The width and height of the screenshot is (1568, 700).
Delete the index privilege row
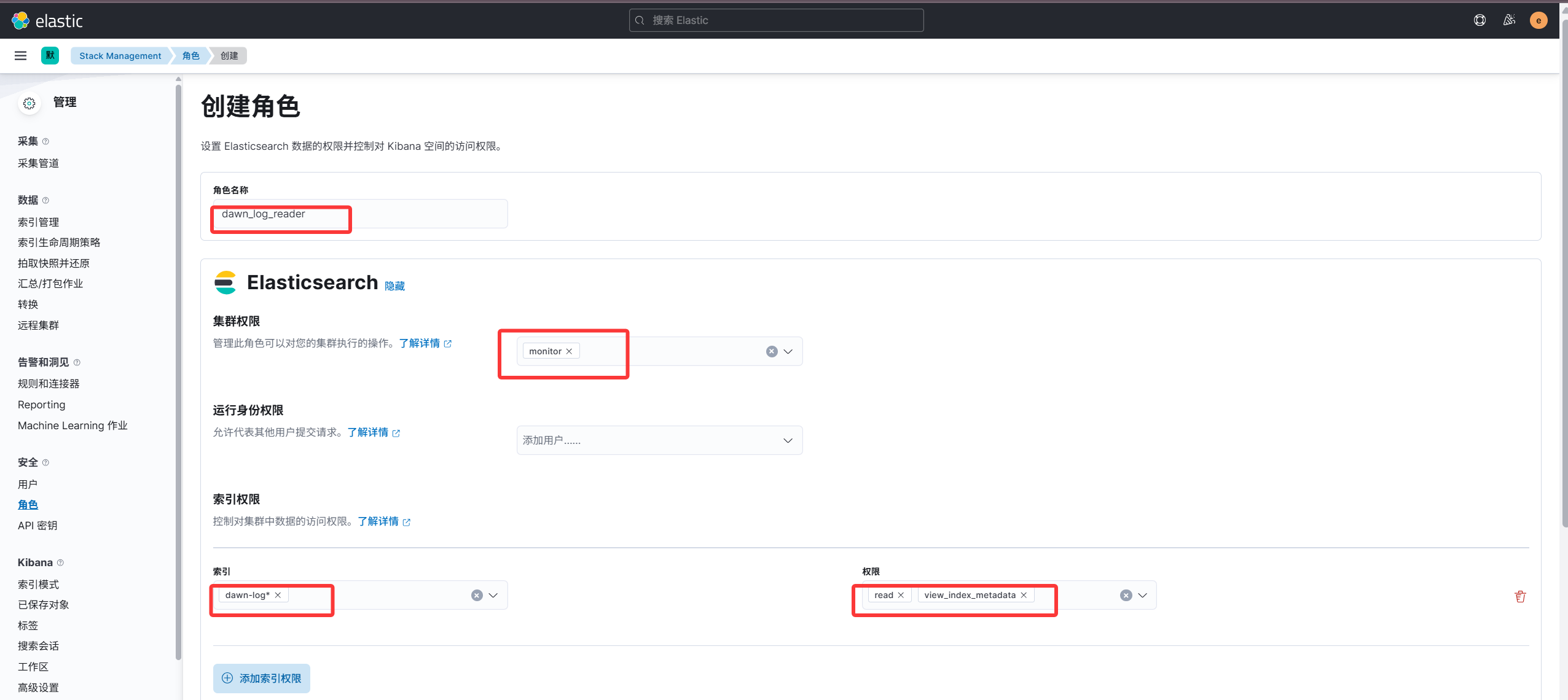click(x=1520, y=596)
